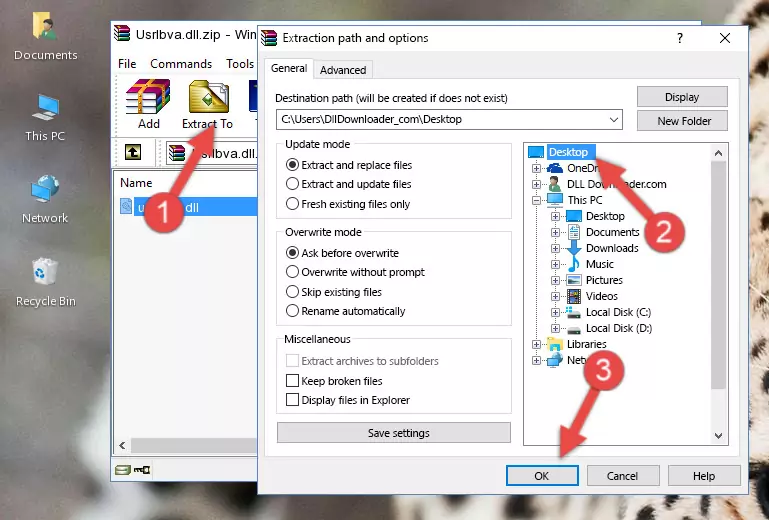Click the Pictures folder icon in tree
This screenshot has height=520, width=769.
tap(574, 280)
